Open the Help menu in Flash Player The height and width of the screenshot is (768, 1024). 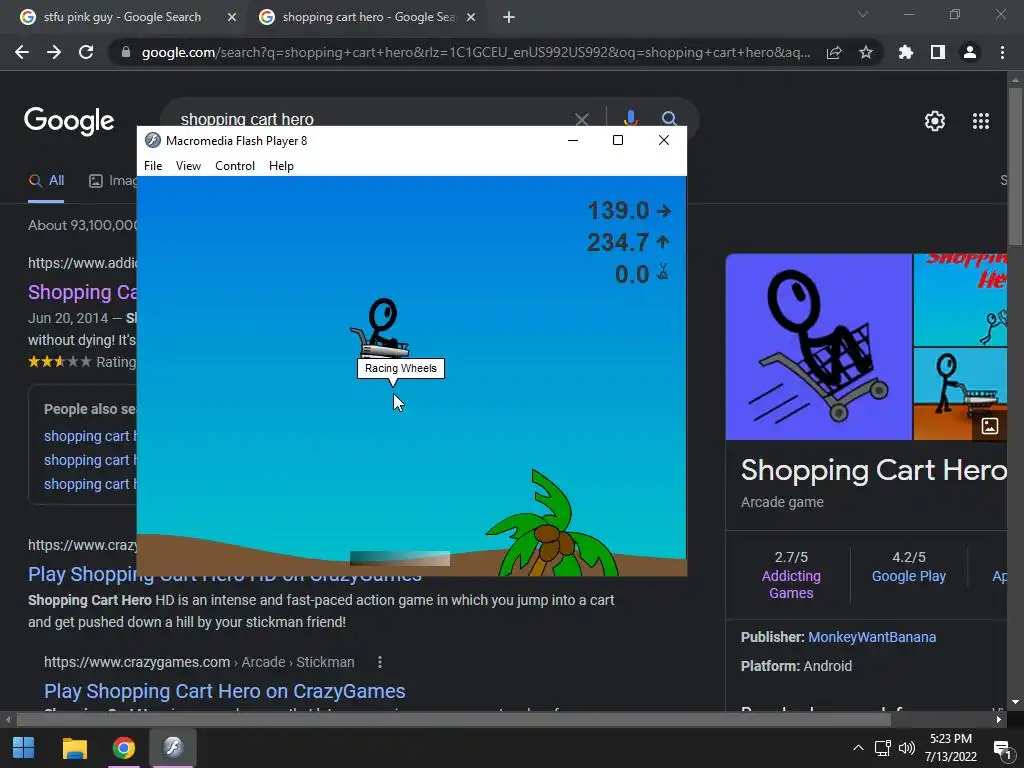coord(281,166)
